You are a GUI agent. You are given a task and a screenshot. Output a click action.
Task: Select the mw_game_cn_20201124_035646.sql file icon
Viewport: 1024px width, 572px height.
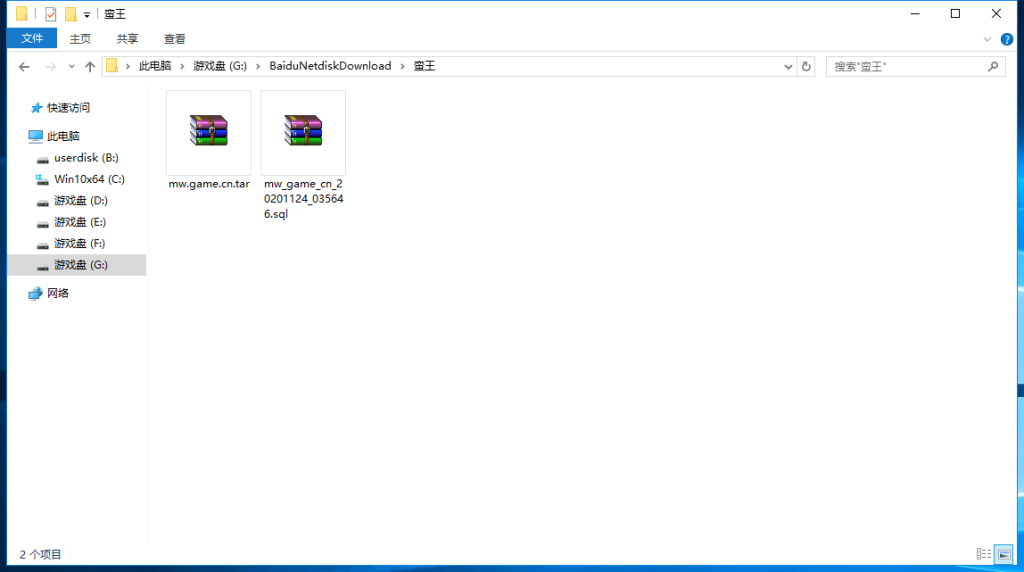(x=303, y=131)
